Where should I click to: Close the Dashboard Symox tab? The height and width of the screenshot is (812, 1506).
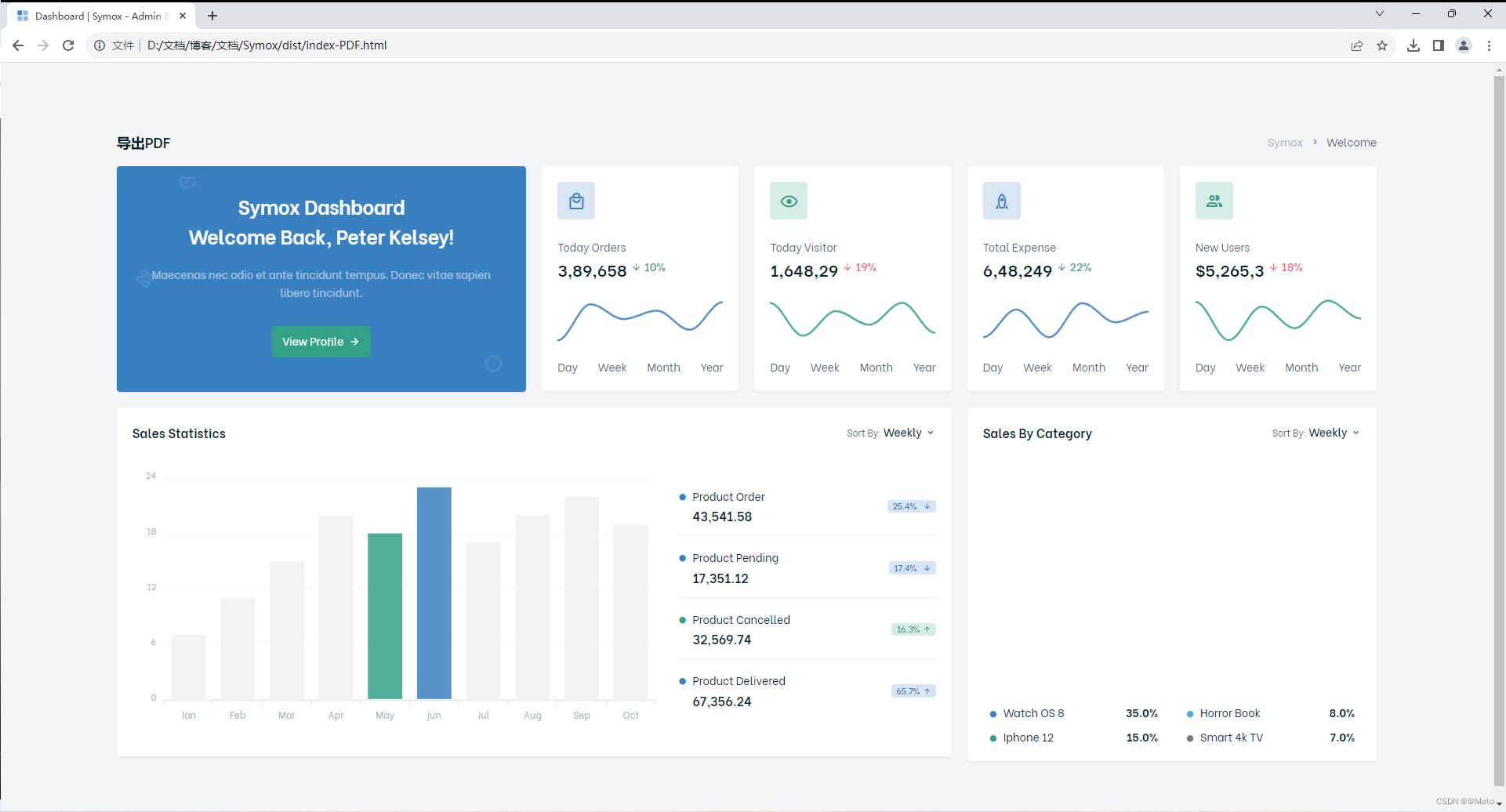183,16
